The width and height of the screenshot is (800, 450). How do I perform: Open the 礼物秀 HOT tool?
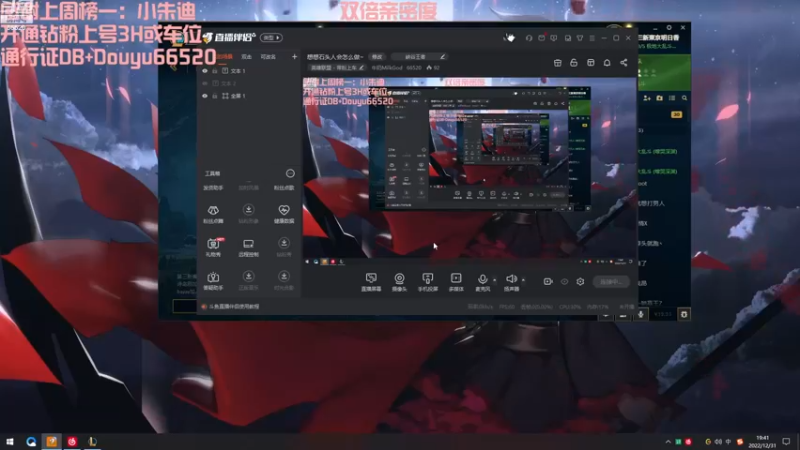click(x=213, y=247)
